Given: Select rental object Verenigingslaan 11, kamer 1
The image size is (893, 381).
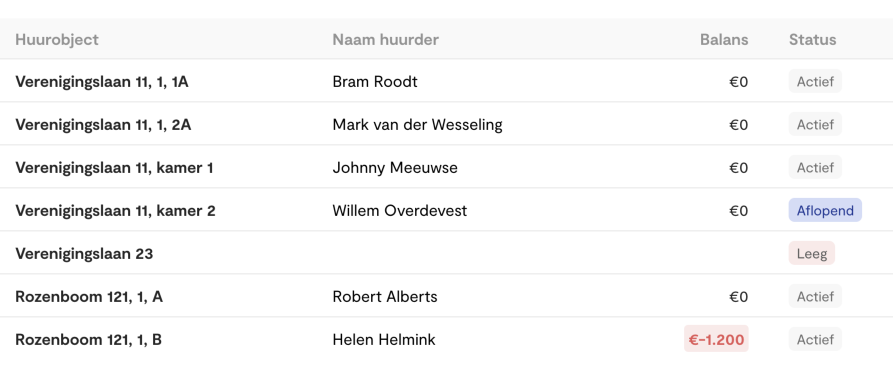Looking at the screenshot, I should (114, 168).
